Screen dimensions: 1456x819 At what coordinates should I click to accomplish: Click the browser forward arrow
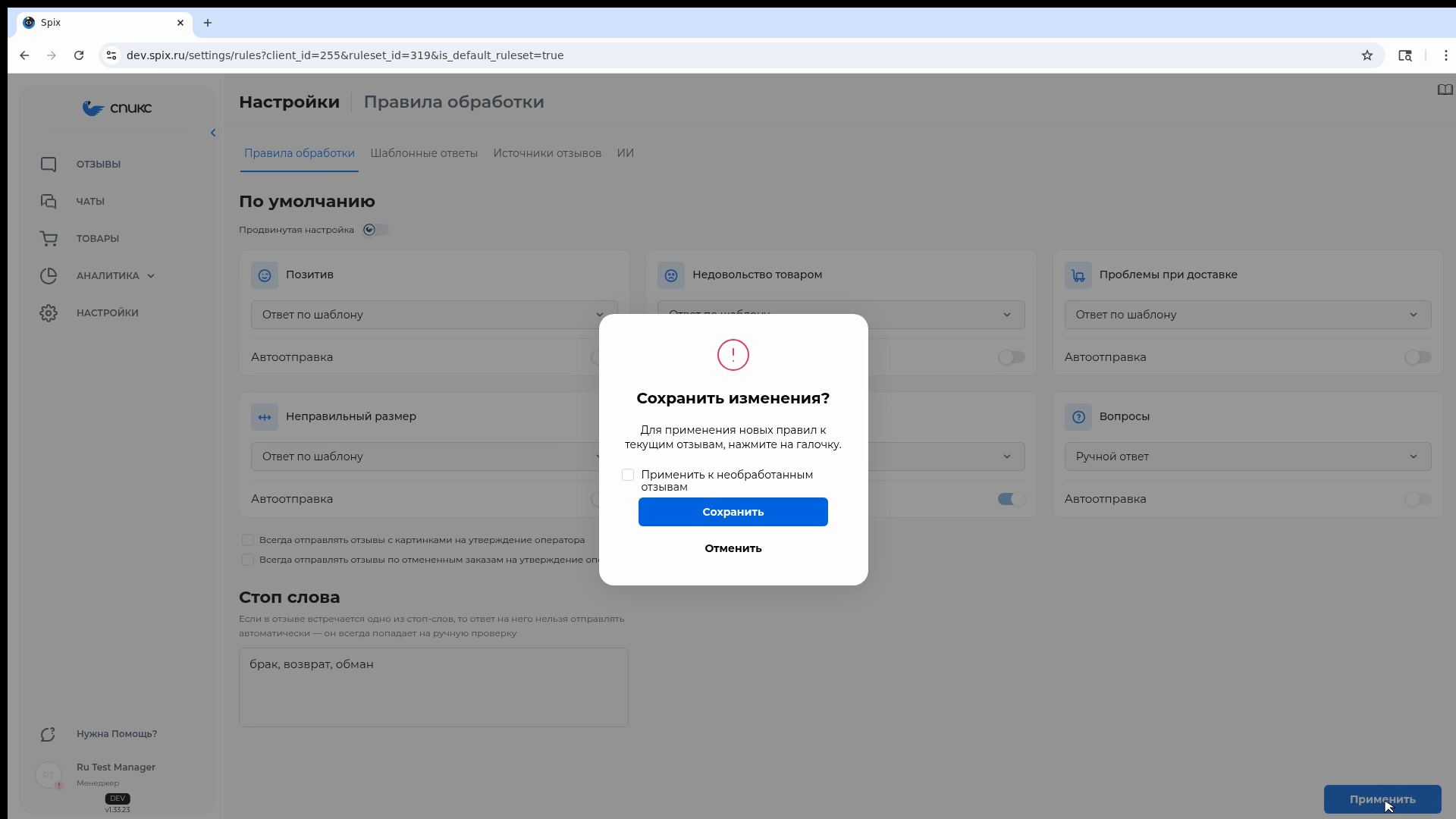(x=52, y=55)
